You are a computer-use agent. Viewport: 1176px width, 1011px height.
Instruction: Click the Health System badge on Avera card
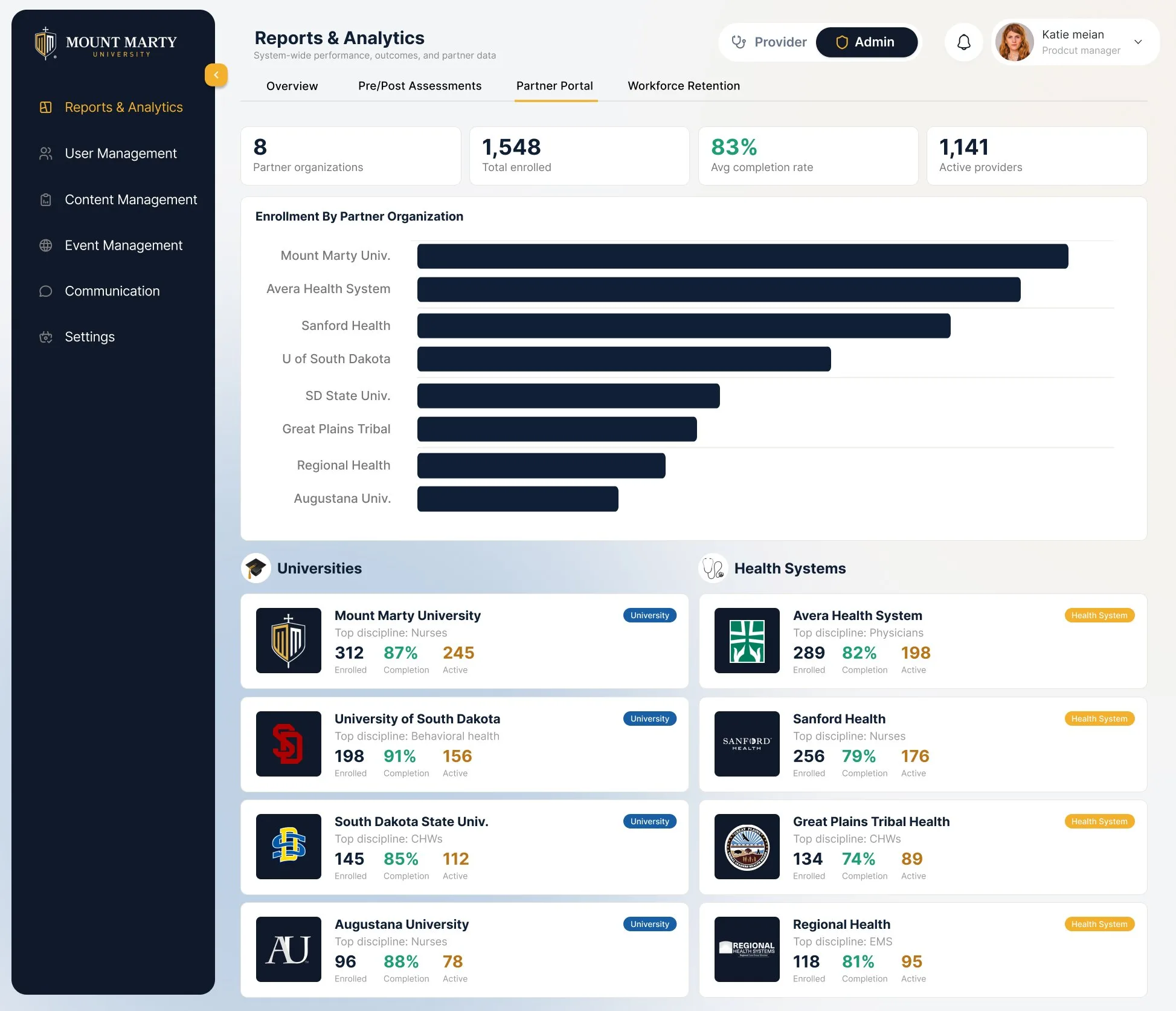(x=1099, y=615)
